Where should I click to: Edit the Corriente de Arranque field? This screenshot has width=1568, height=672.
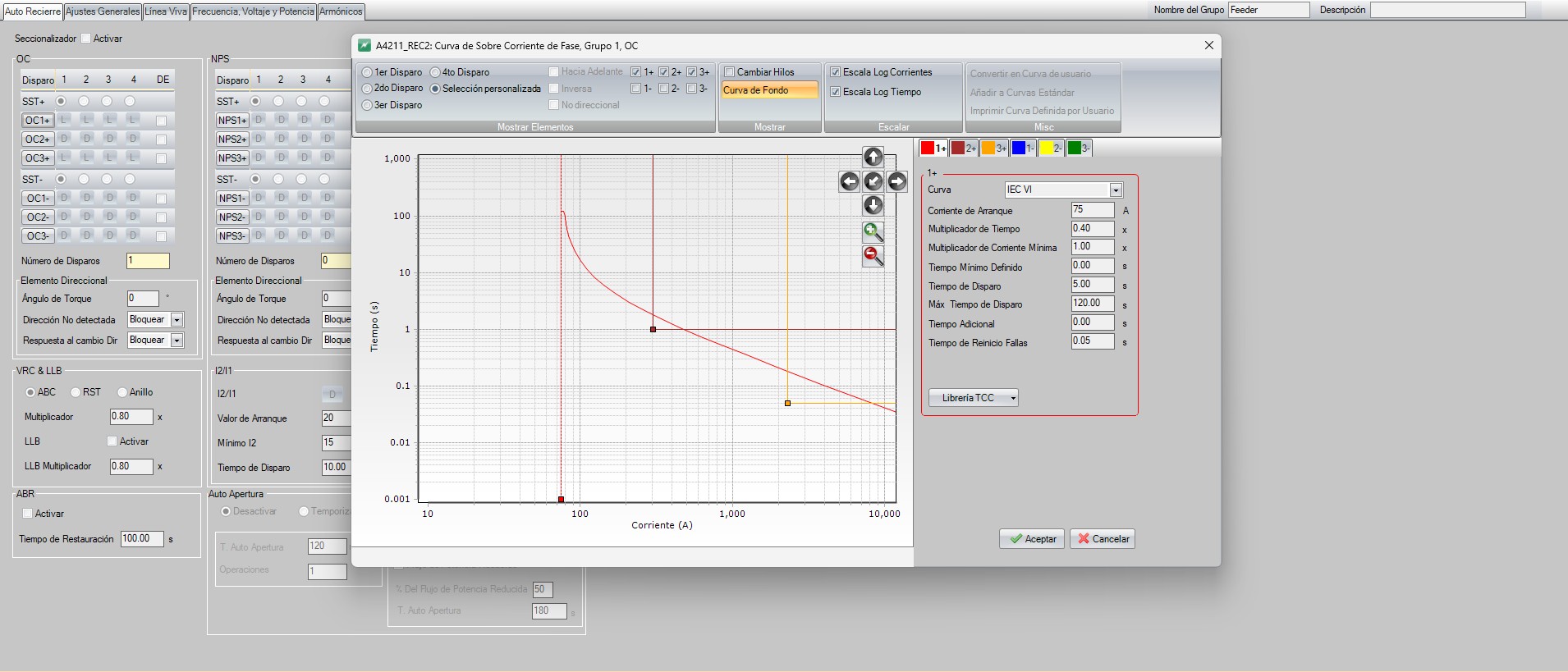pos(1093,210)
